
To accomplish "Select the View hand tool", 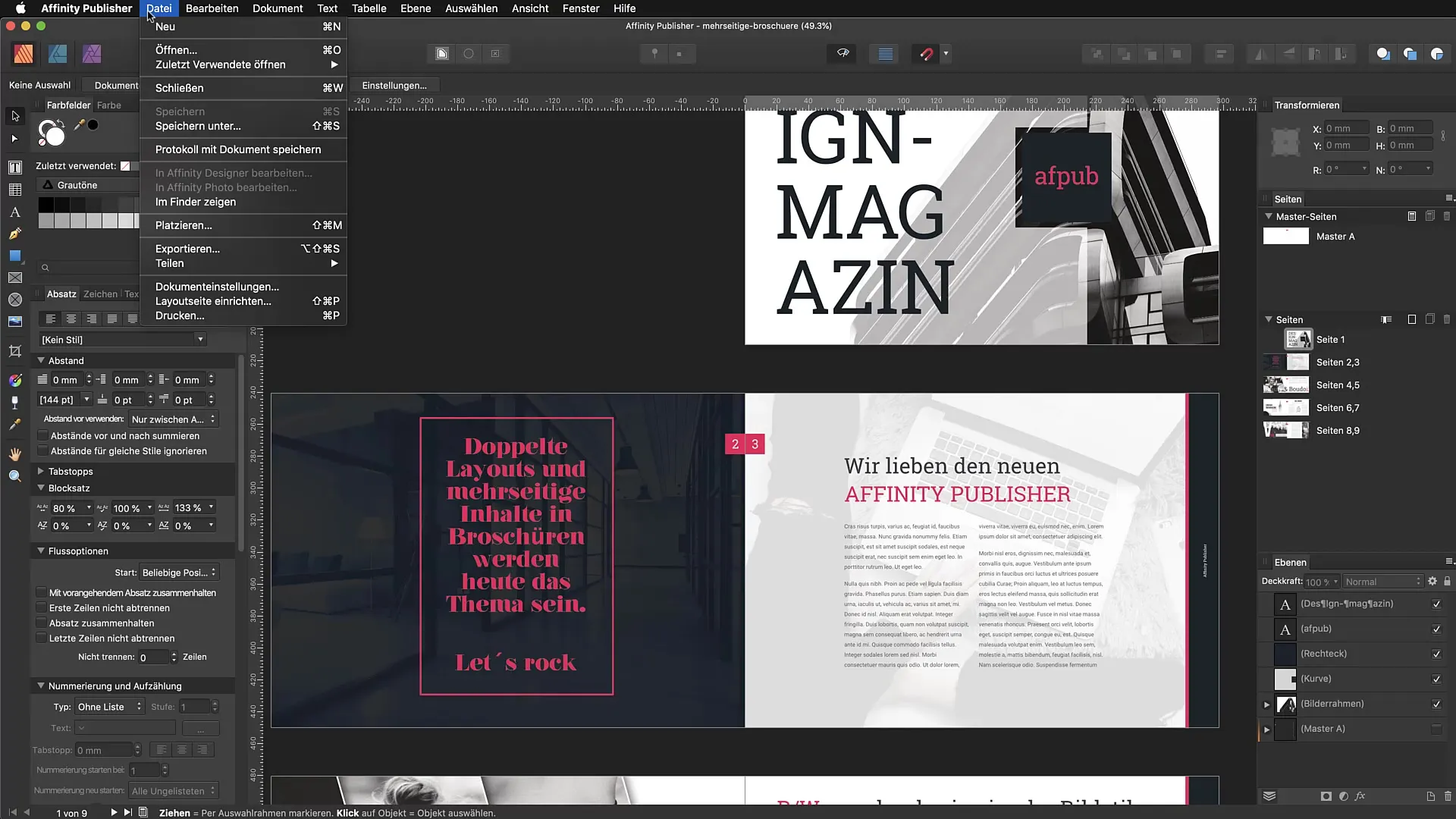I will pyautogui.click(x=15, y=454).
